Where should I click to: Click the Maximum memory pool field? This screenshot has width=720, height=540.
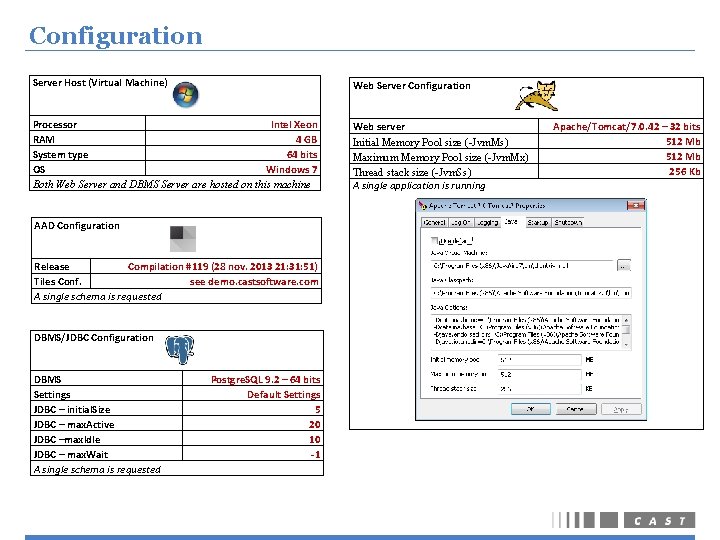pyautogui.click(x=540, y=374)
